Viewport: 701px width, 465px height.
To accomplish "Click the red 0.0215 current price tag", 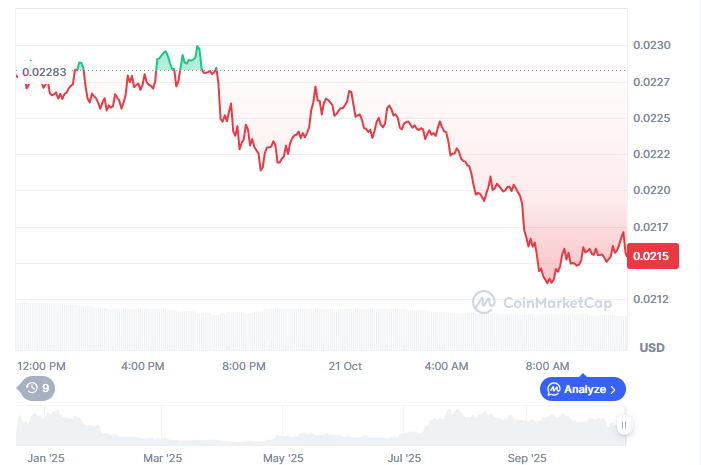I will tap(652, 256).
